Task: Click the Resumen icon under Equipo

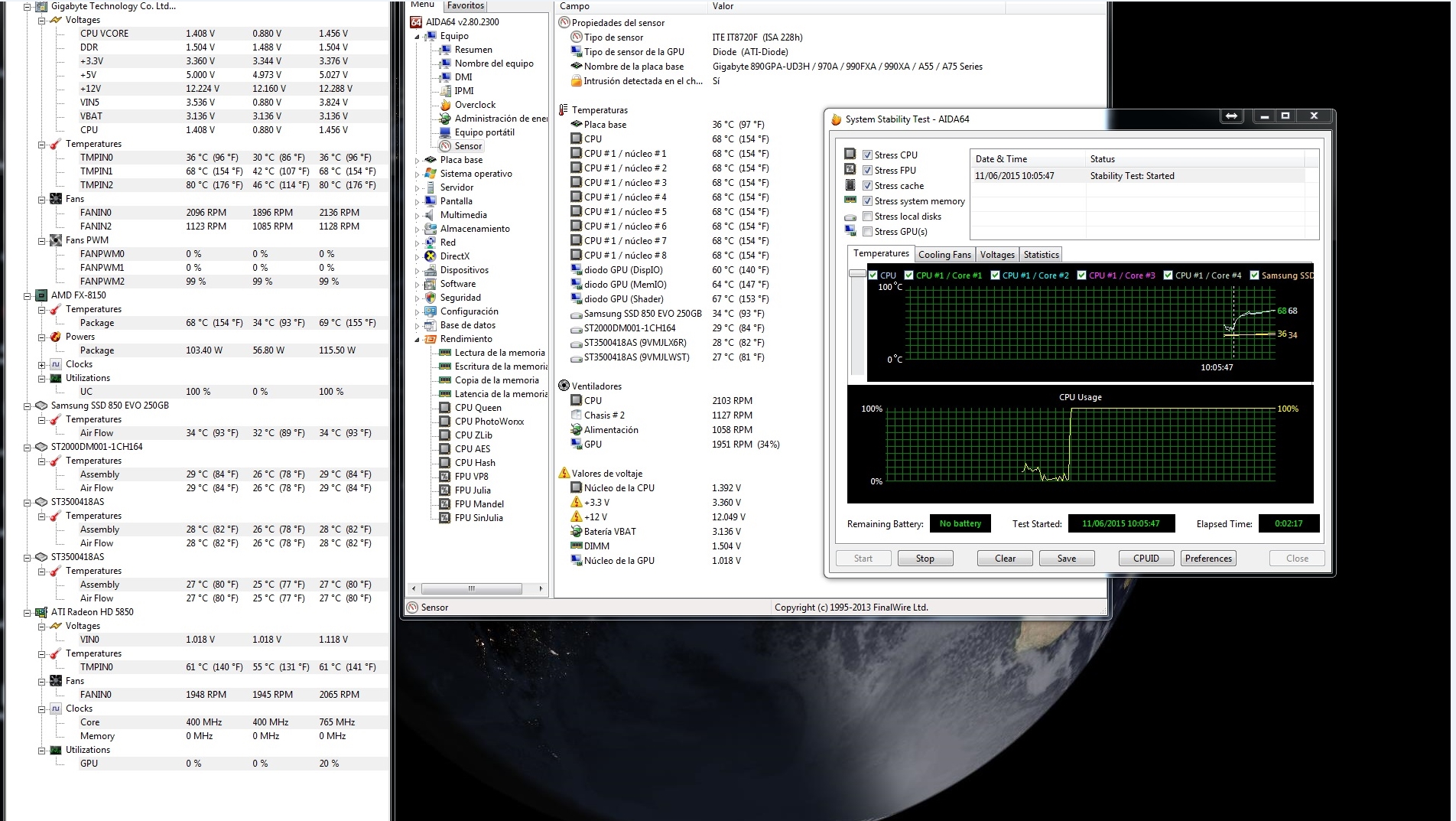Action: 445,50
